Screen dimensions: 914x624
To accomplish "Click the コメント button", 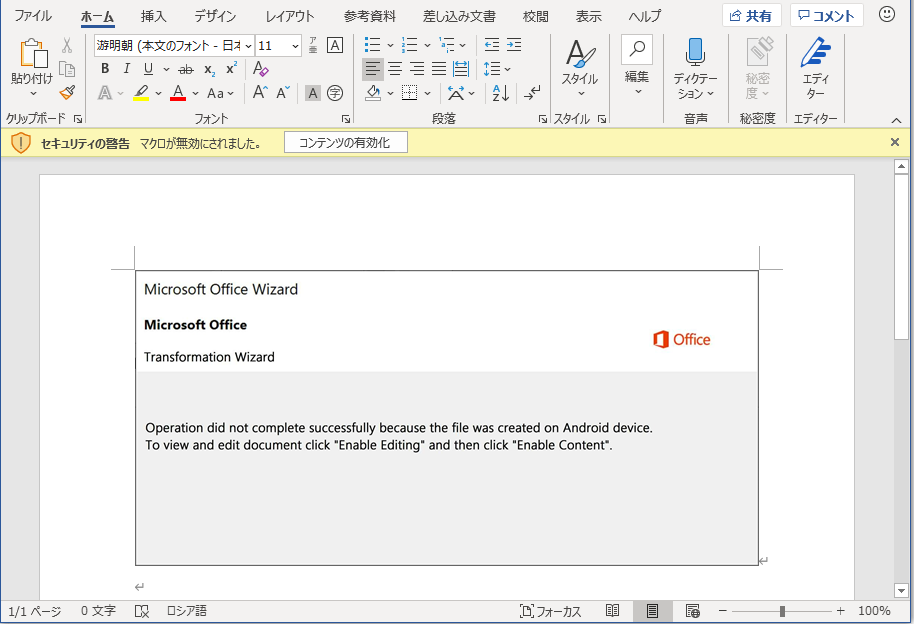I will coord(826,16).
